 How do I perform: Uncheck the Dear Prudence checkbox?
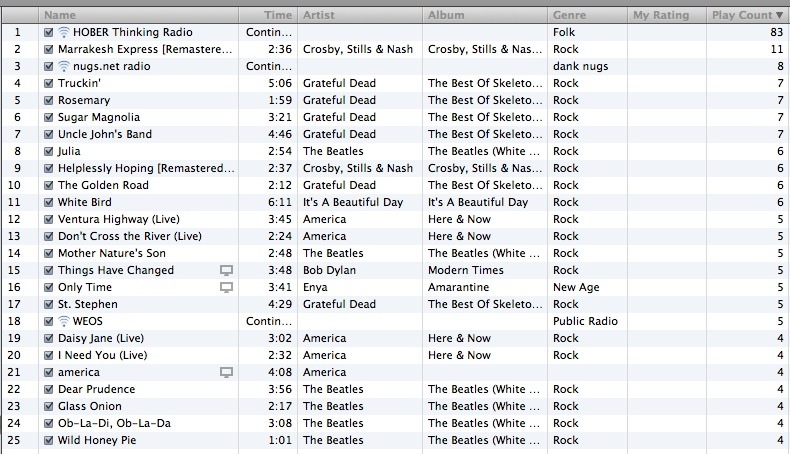pos(48,389)
